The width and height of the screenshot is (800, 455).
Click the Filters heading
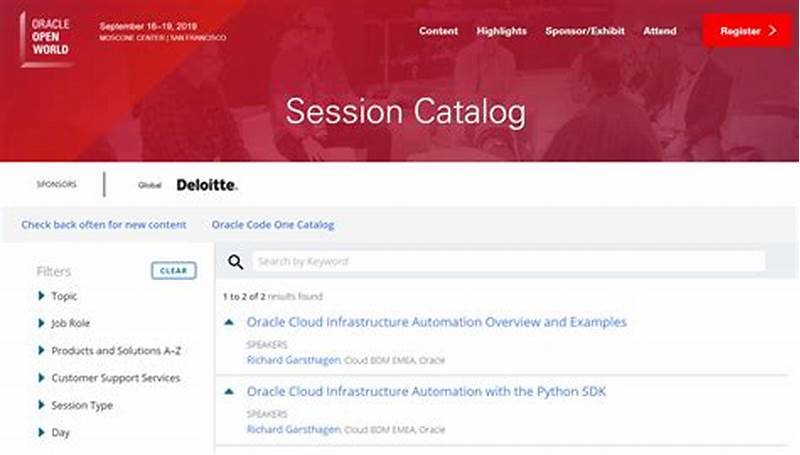pyautogui.click(x=54, y=271)
